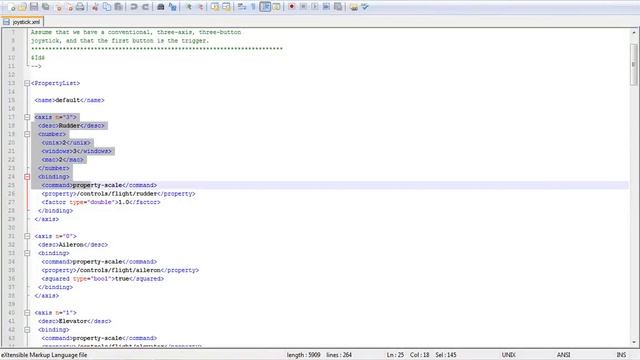Create a new document with New icon
This screenshot has height=360, width=640.
point(11,7)
